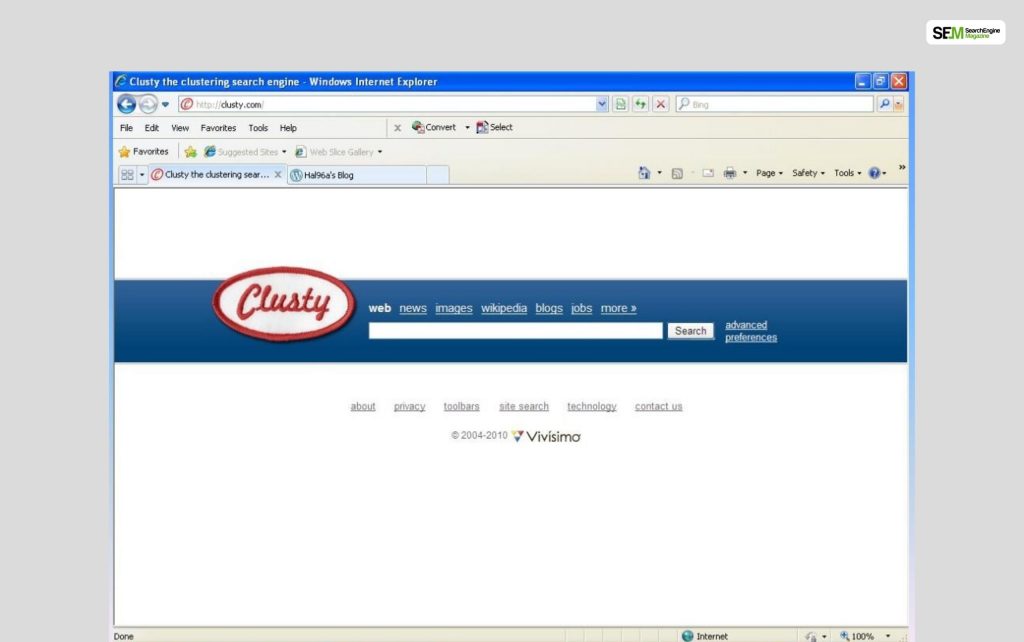This screenshot has width=1024, height=642.
Task: Close the Convert toolbar with its X
Action: tap(397, 128)
